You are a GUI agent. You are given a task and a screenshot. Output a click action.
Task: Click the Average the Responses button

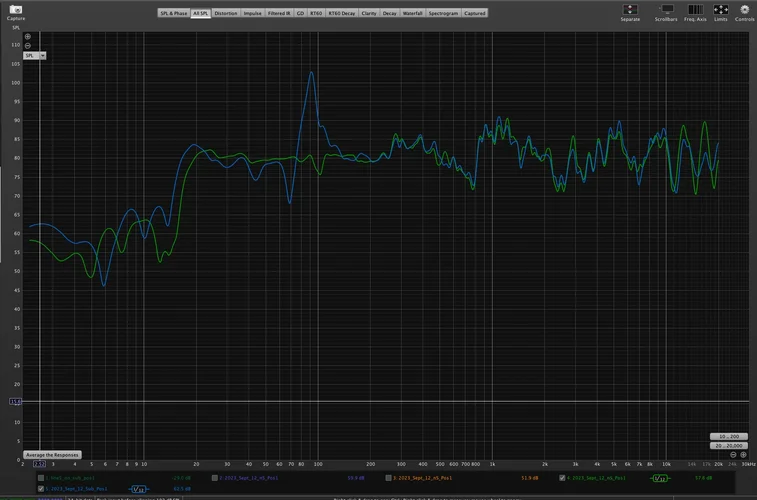click(52, 455)
